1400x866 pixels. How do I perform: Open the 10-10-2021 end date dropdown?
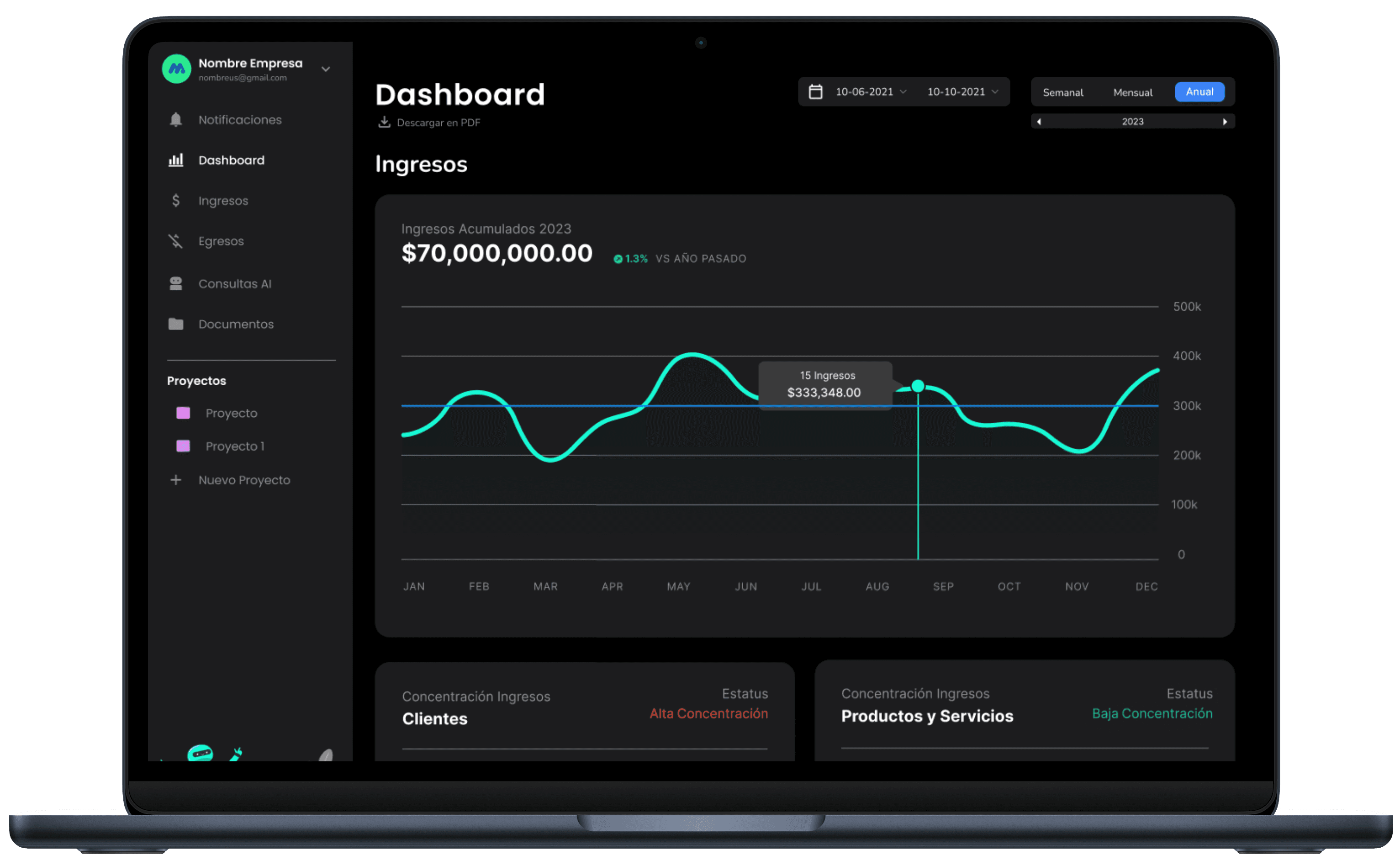pos(963,92)
